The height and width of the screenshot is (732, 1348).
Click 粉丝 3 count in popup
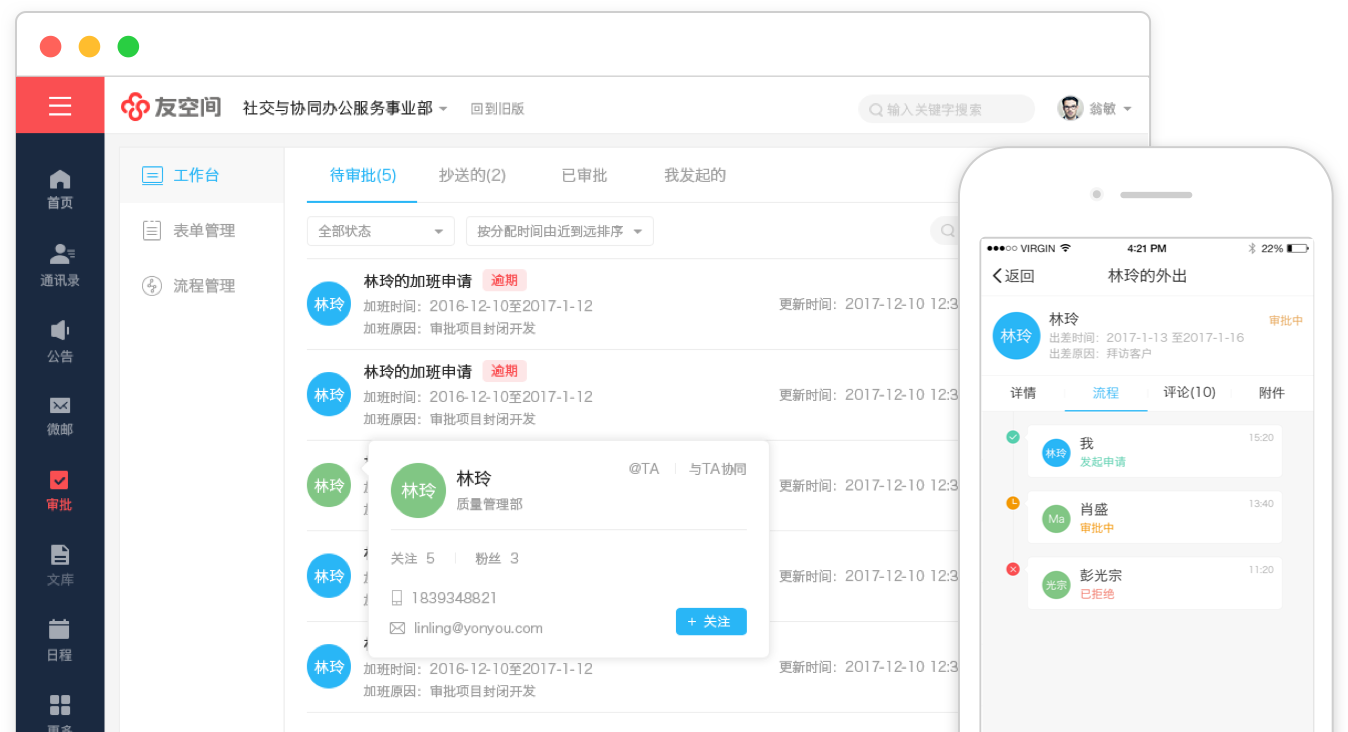tap(497, 558)
